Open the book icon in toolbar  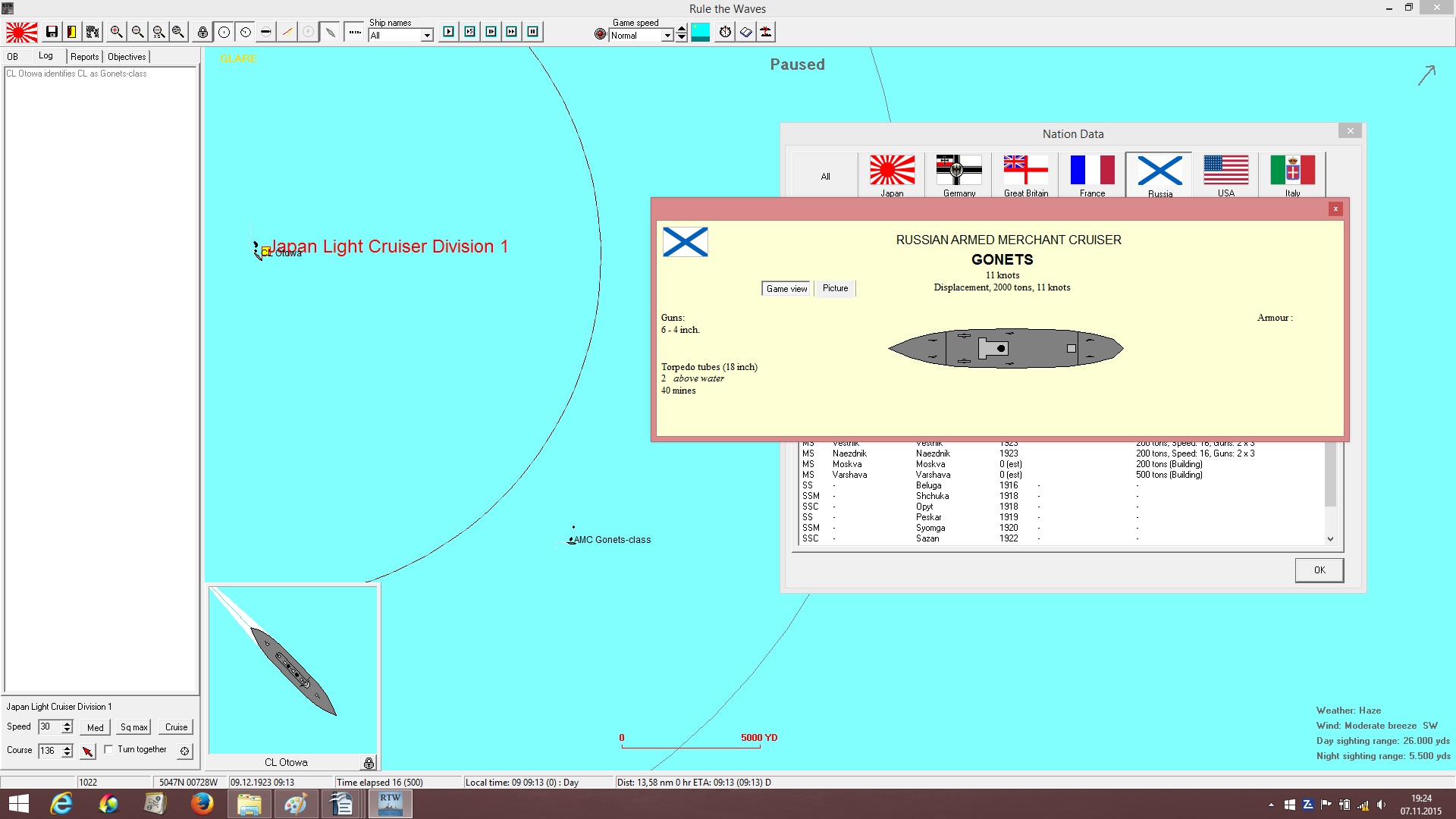746,32
